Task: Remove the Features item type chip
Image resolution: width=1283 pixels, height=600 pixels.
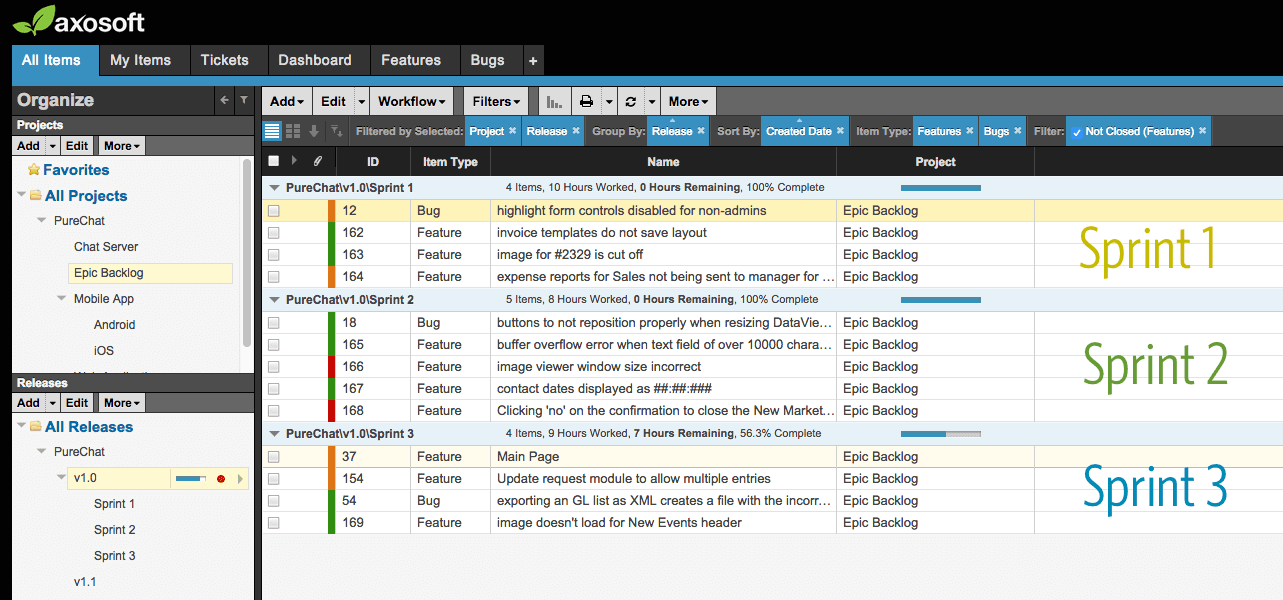Action: [970, 131]
